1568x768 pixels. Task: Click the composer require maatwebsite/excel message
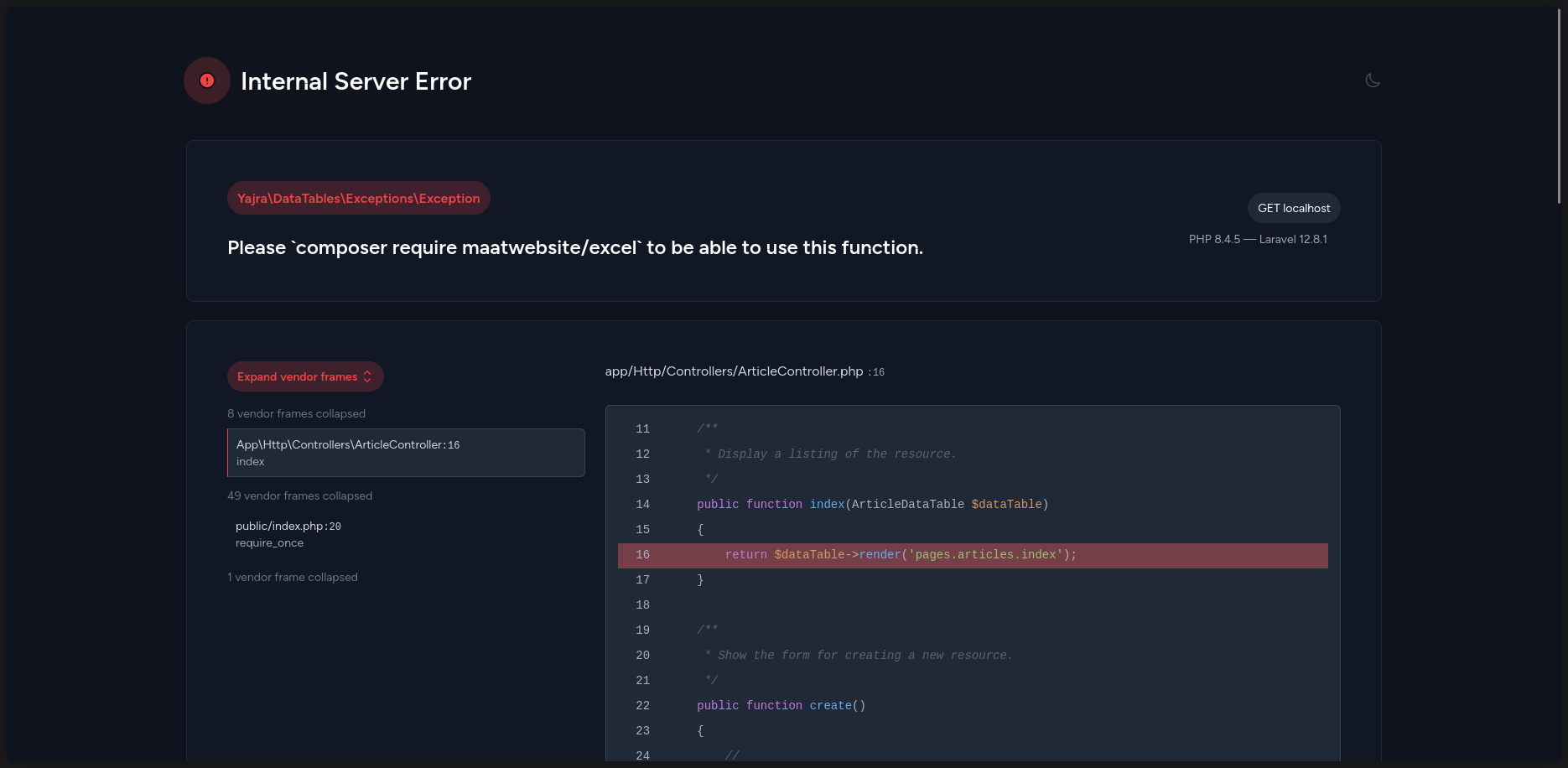click(575, 247)
